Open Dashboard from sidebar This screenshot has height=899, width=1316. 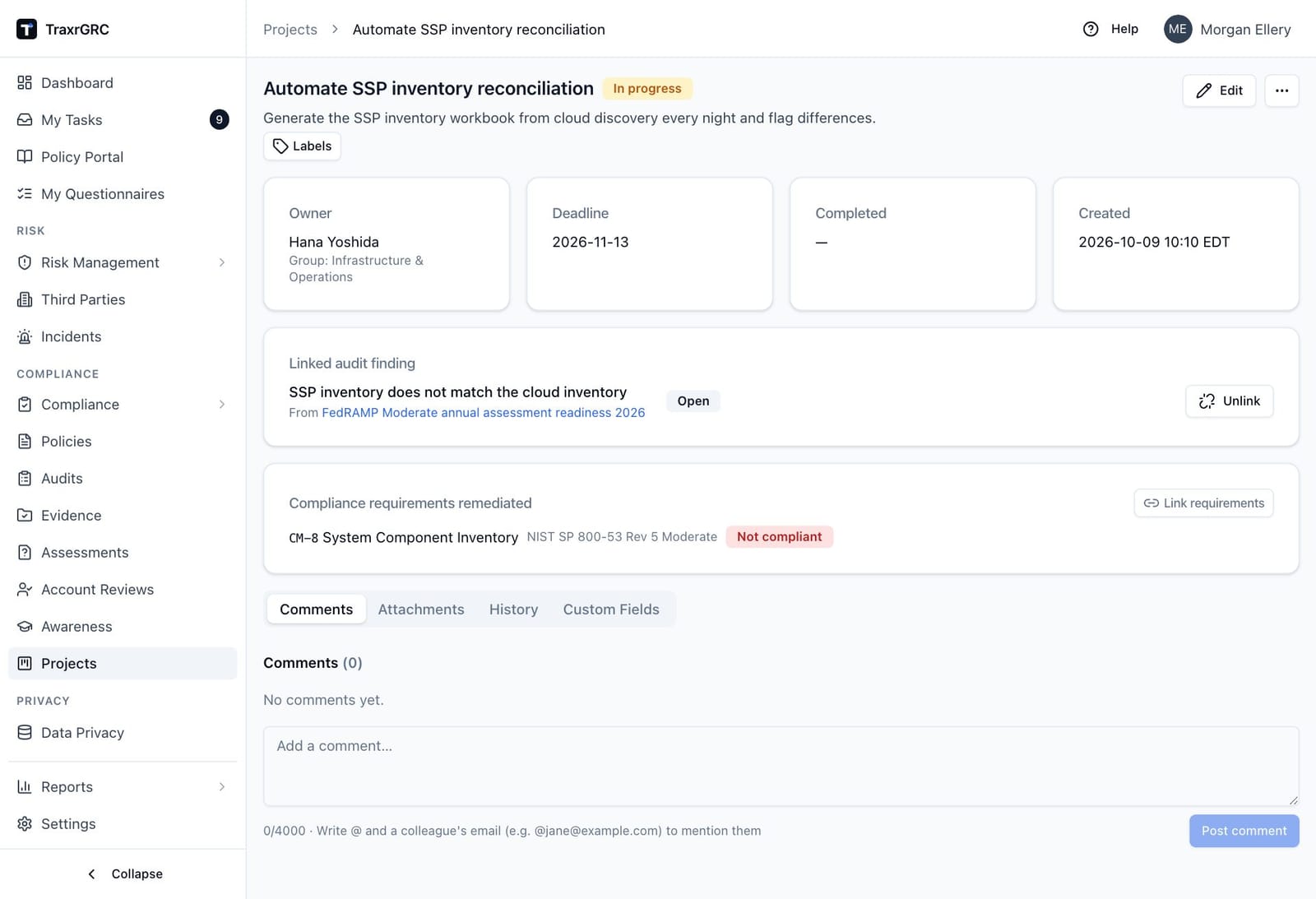tap(123, 82)
